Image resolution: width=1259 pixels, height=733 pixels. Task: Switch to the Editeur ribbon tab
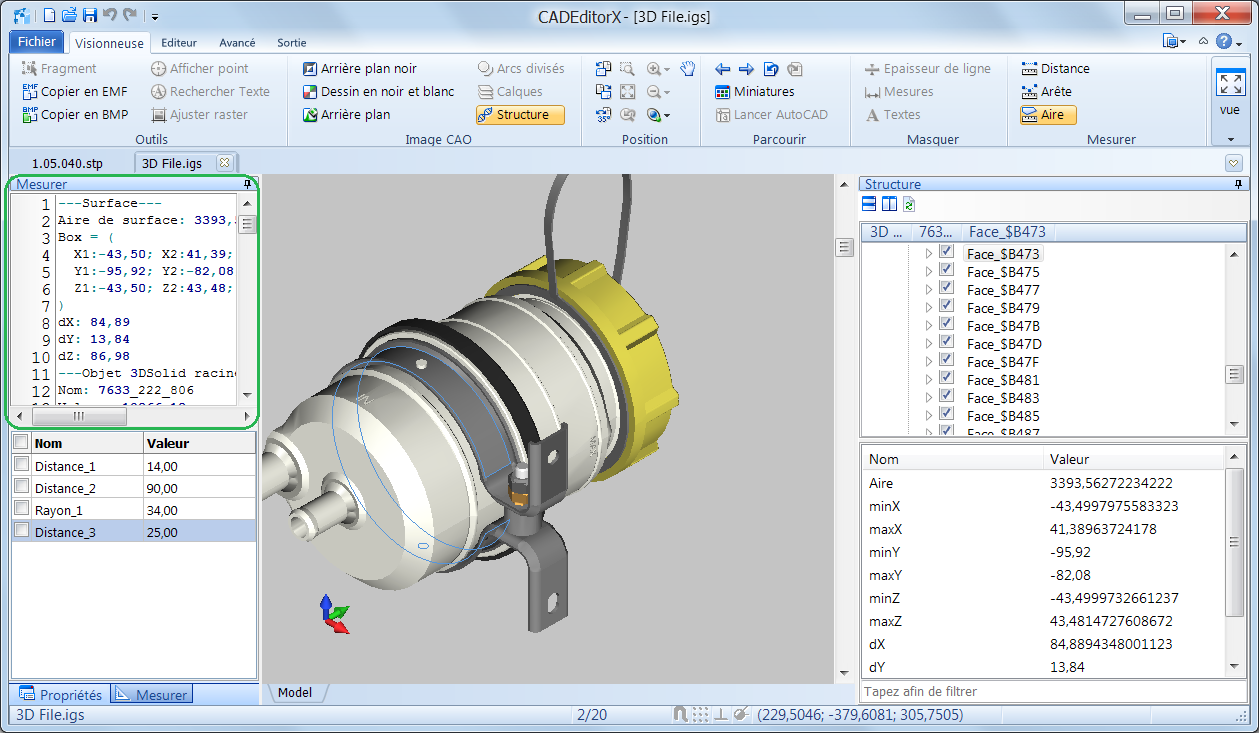coord(179,43)
